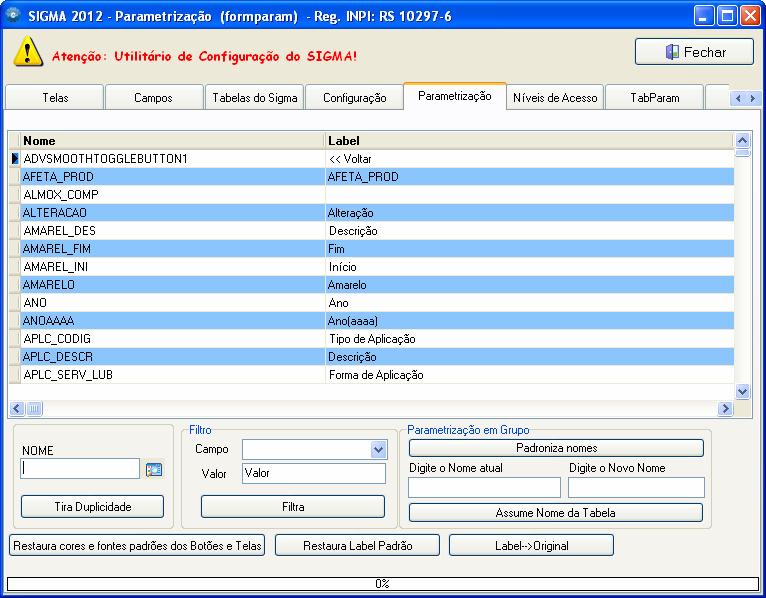Select the ANO name cell
The image size is (766, 598).
[x=173, y=303]
